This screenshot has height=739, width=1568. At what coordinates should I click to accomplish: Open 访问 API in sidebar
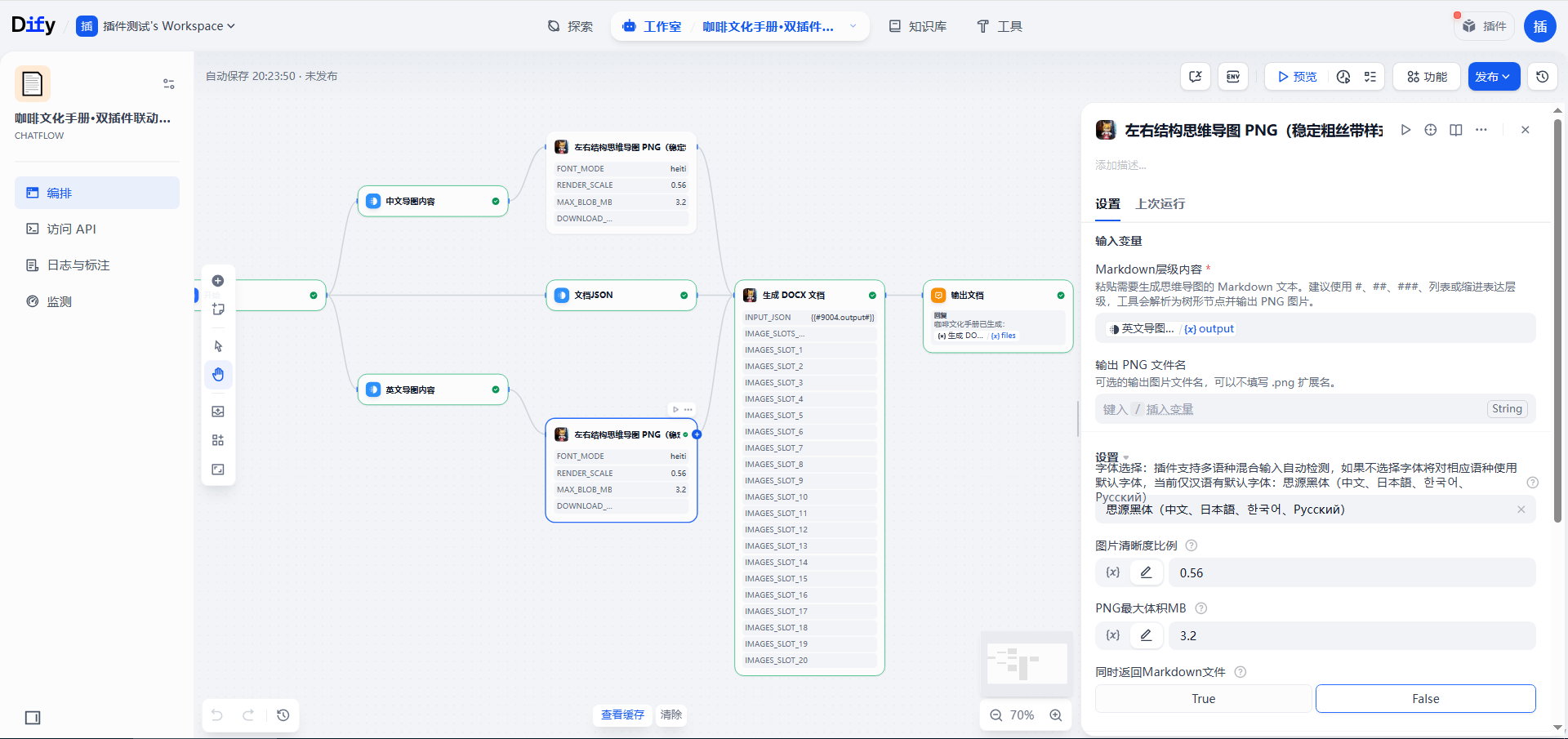coord(97,229)
